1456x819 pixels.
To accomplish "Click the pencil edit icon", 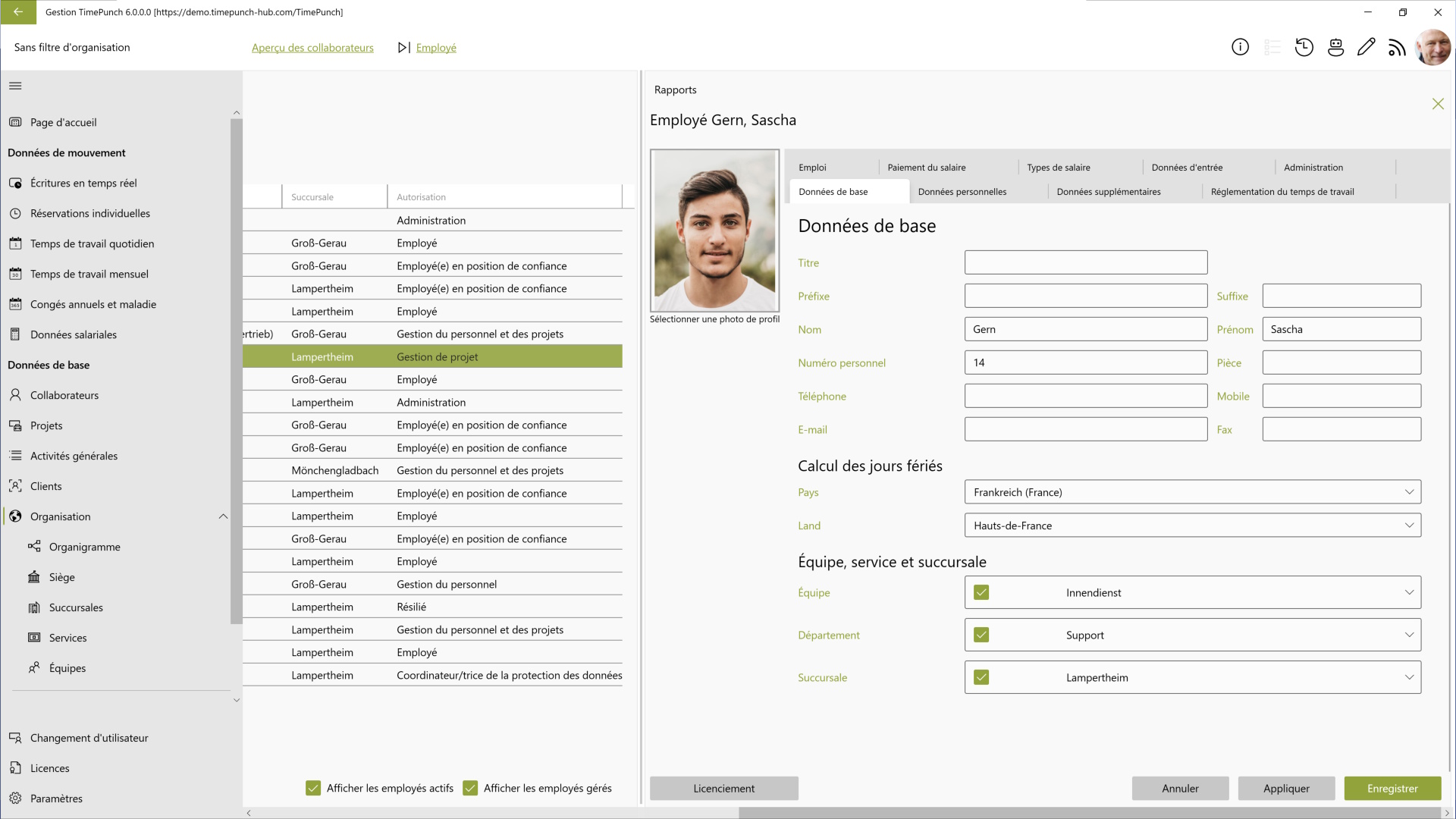I will point(1366,47).
